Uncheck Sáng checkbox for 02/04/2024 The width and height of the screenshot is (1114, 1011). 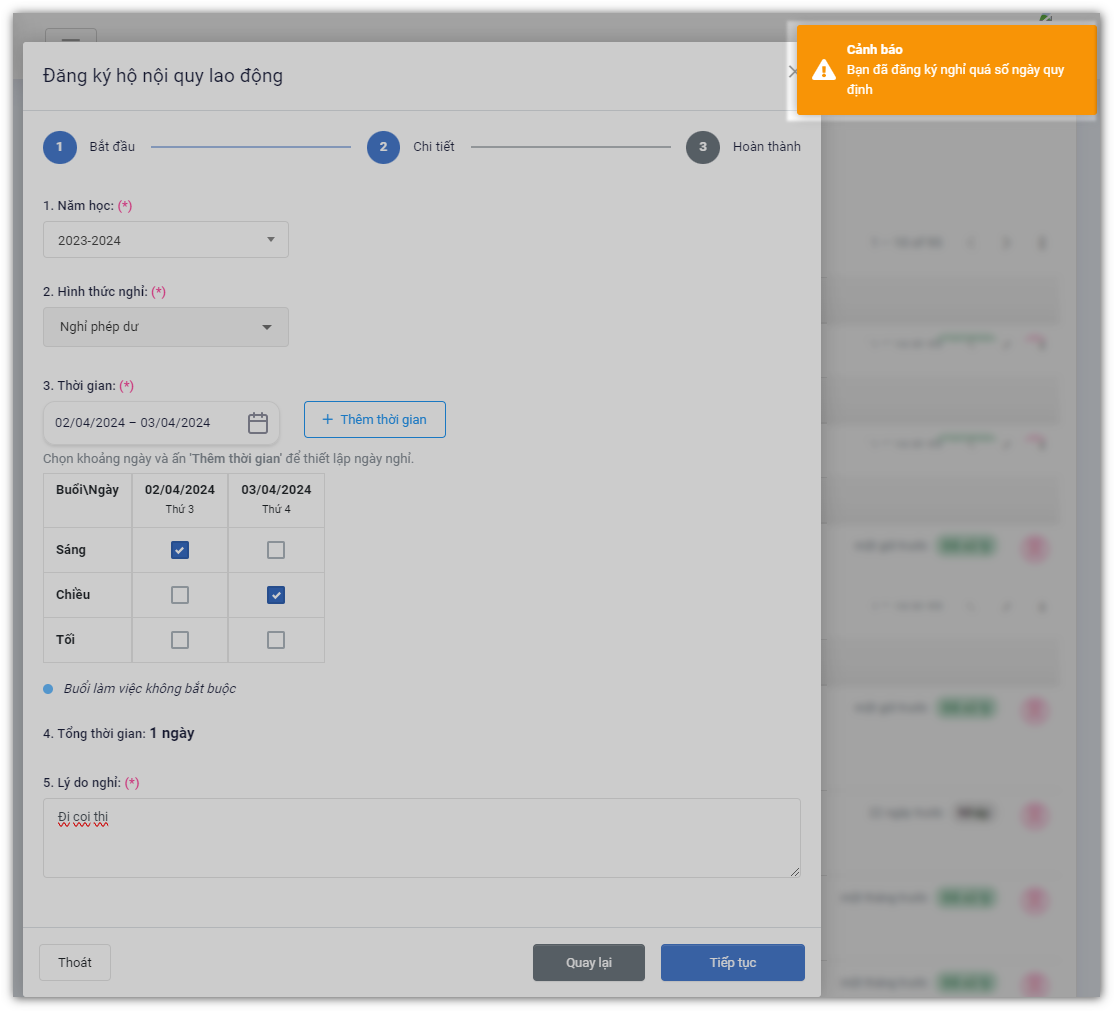180,550
